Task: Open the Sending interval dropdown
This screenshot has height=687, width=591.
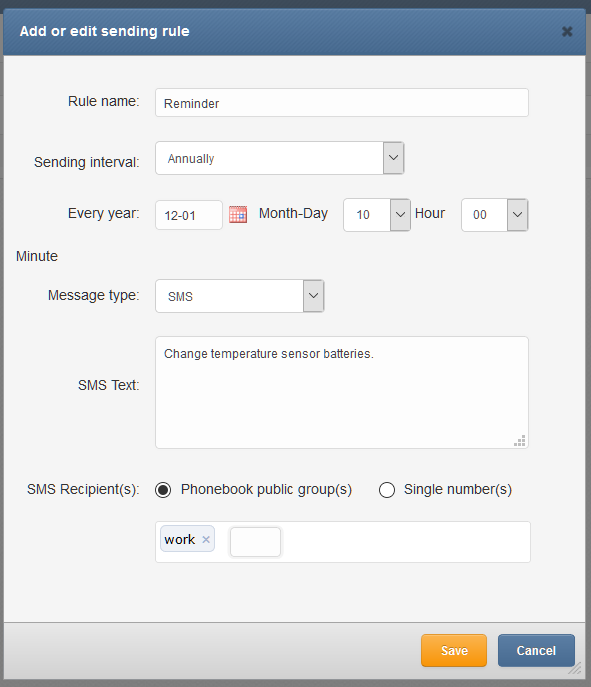Action: coord(280,158)
